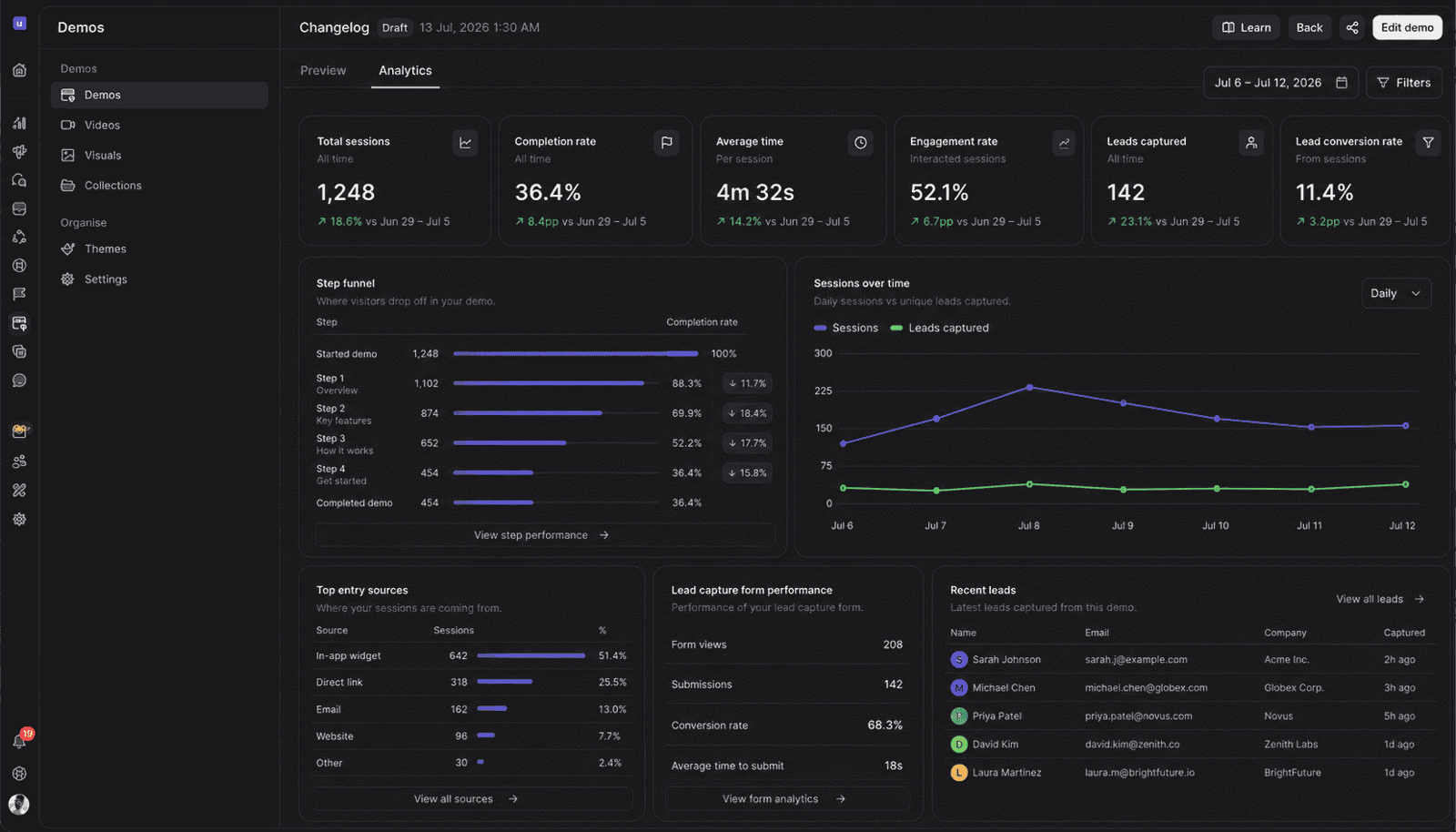Click the Learn button
Image resolution: width=1456 pixels, height=832 pixels.
[1246, 27]
